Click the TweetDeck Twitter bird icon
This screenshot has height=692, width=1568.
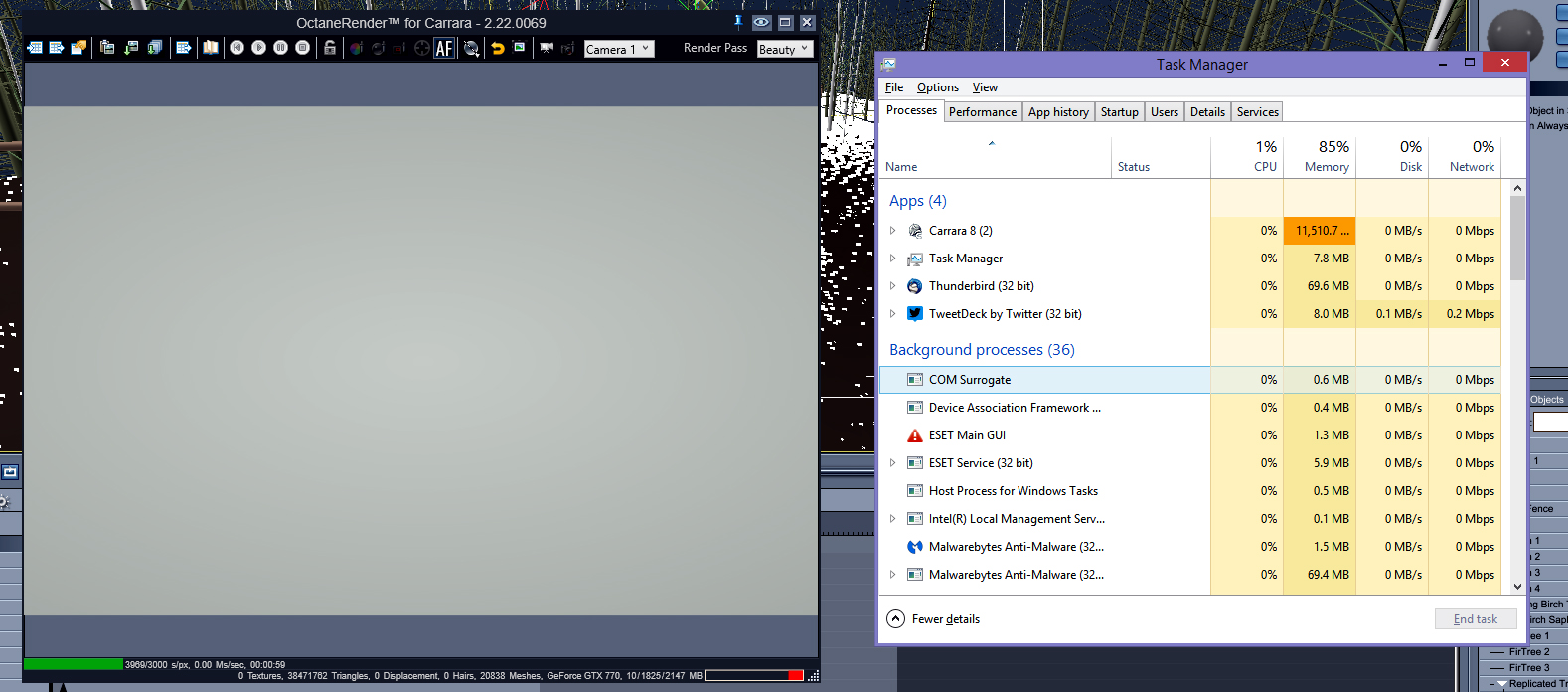pos(915,314)
